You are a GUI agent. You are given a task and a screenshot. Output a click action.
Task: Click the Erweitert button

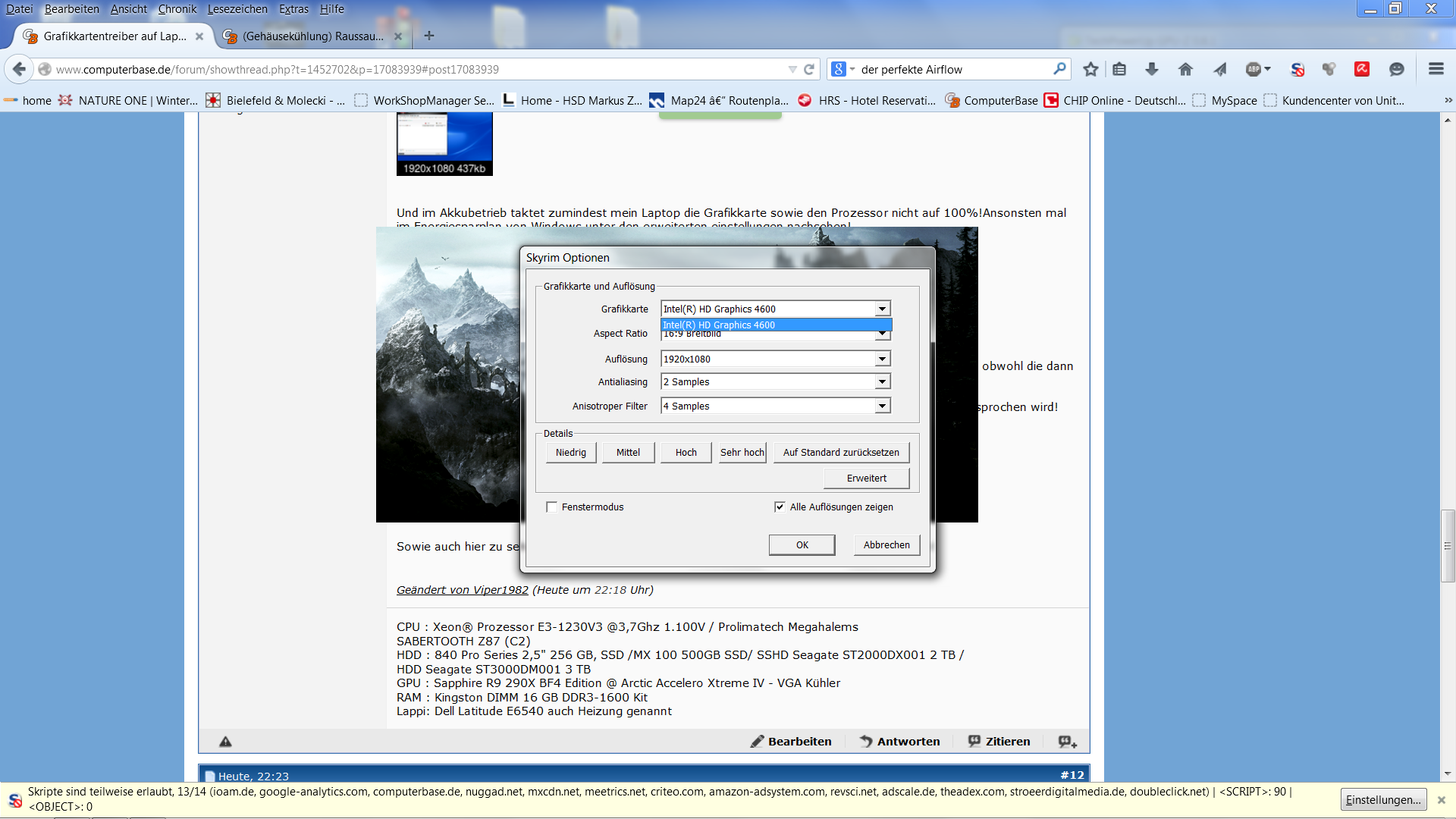866,479
